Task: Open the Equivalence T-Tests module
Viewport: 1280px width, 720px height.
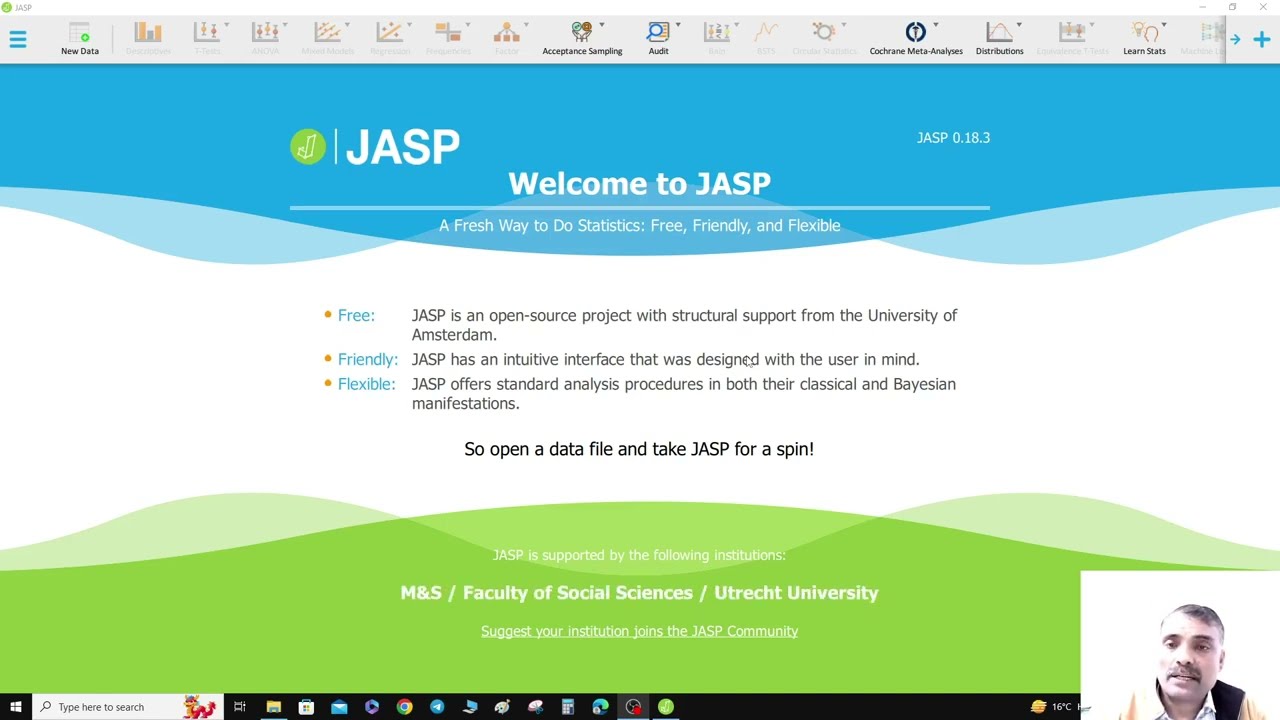Action: tap(1072, 39)
